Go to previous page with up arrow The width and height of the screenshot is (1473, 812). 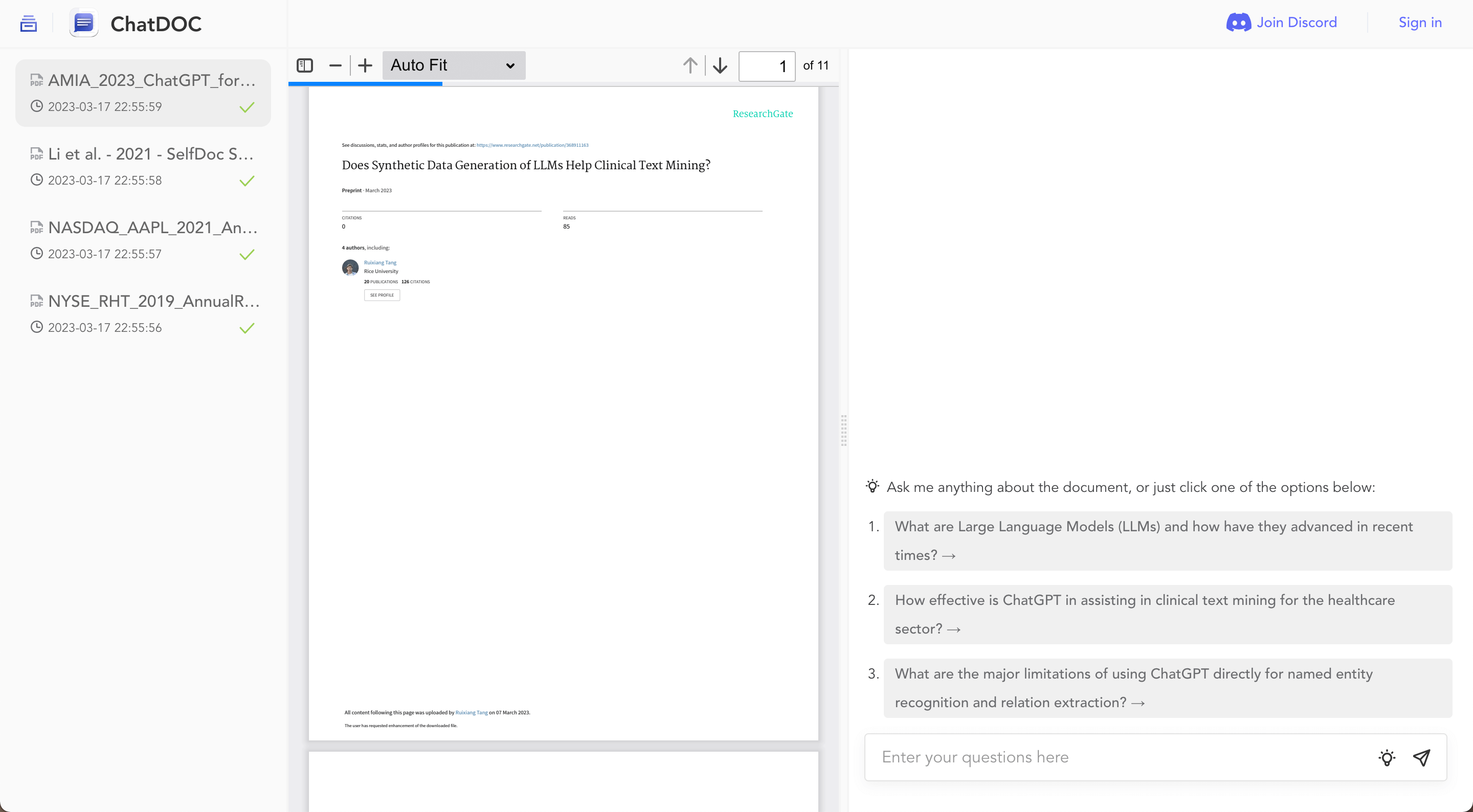[690, 65]
